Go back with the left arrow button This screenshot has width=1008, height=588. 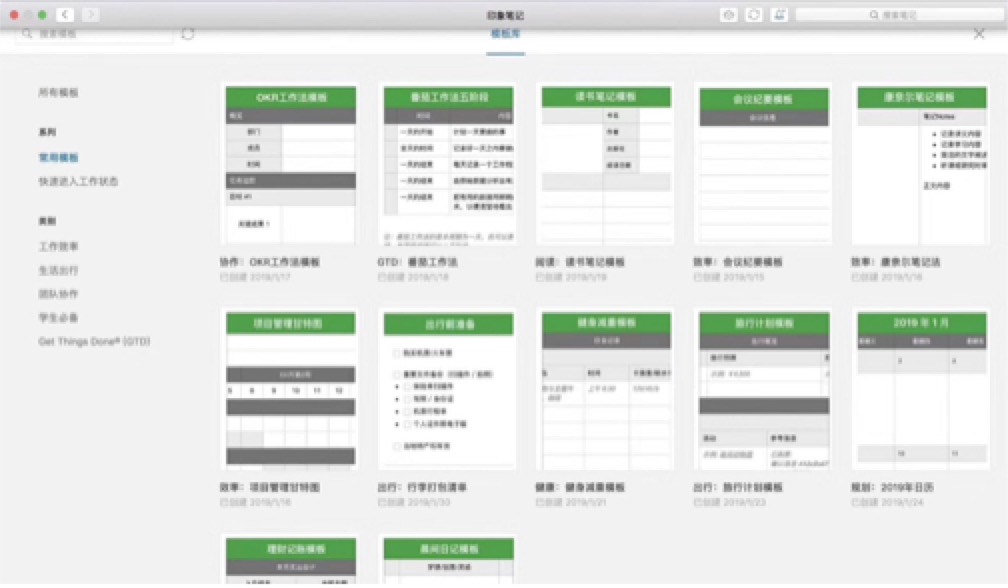[x=65, y=14]
